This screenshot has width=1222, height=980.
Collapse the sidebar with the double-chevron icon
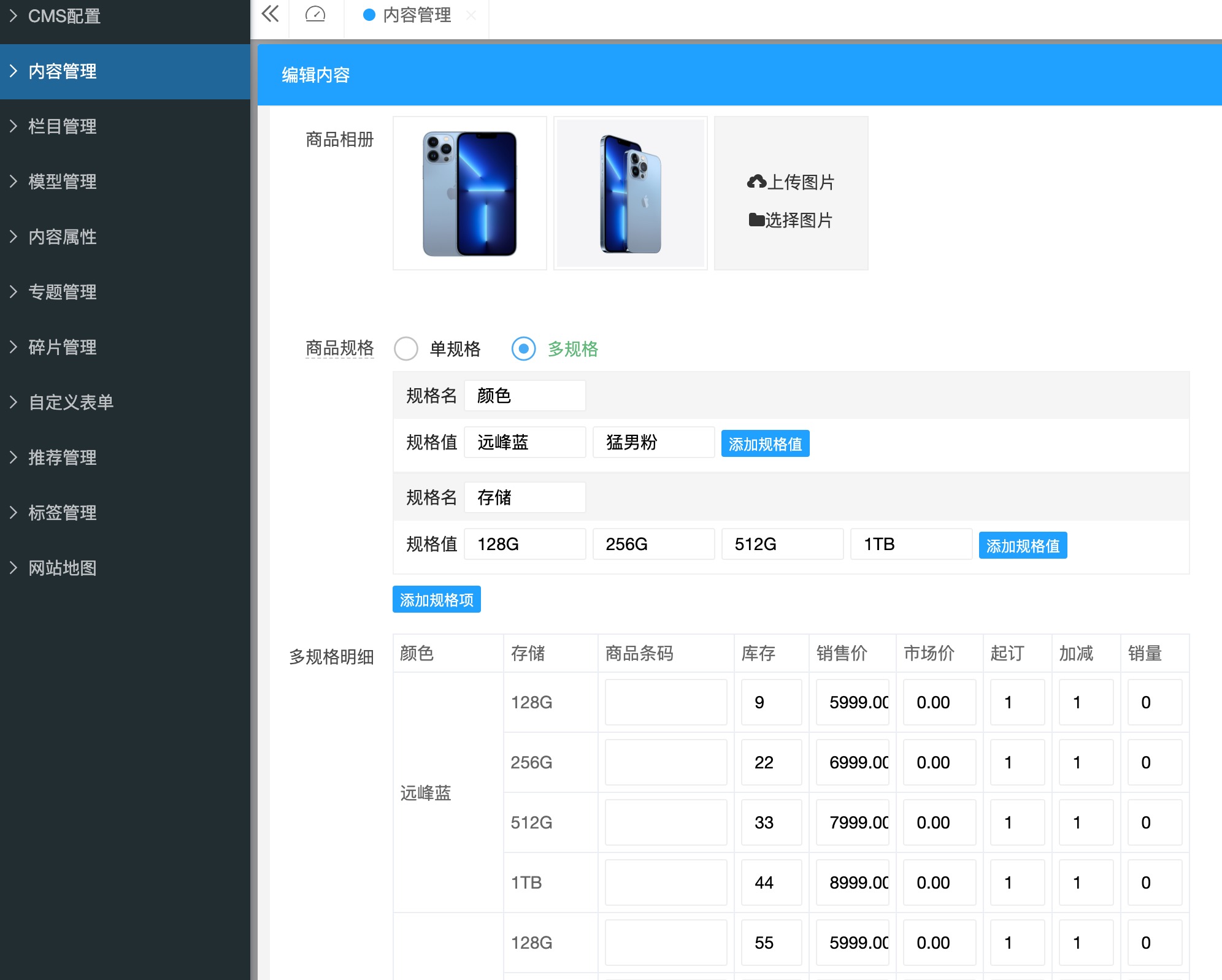(270, 13)
